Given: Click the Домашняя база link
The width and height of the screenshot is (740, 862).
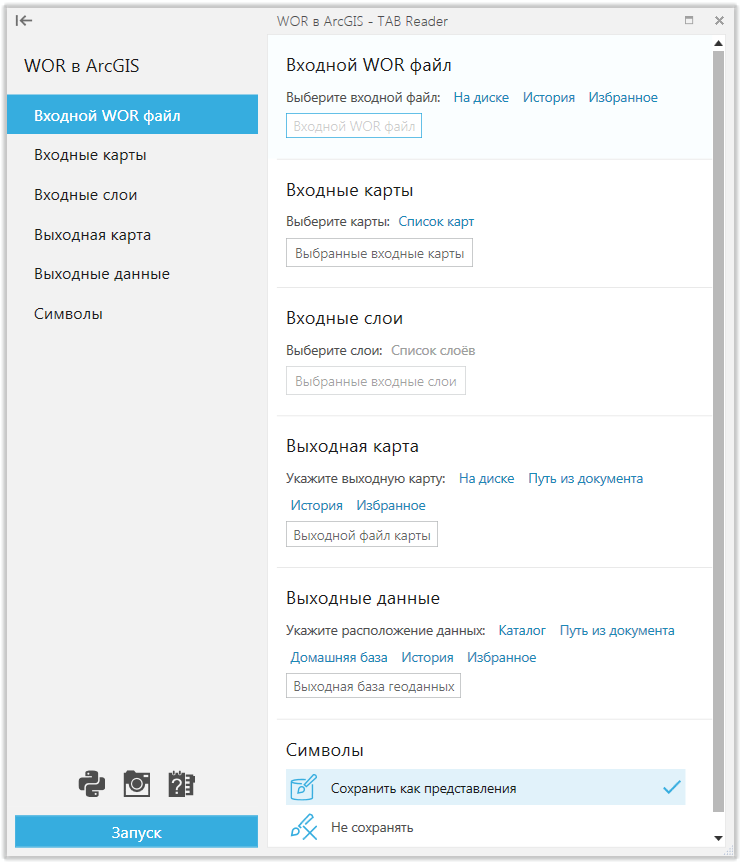Looking at the screenshot, I should (339, 657).
